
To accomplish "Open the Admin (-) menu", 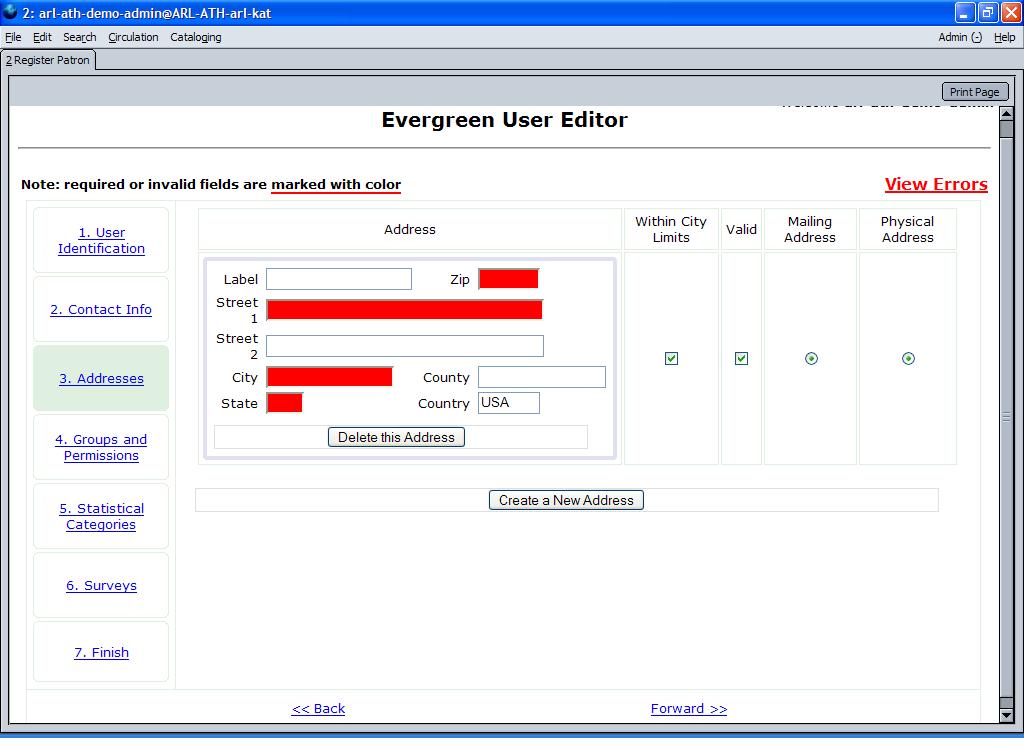I will 959,37.
